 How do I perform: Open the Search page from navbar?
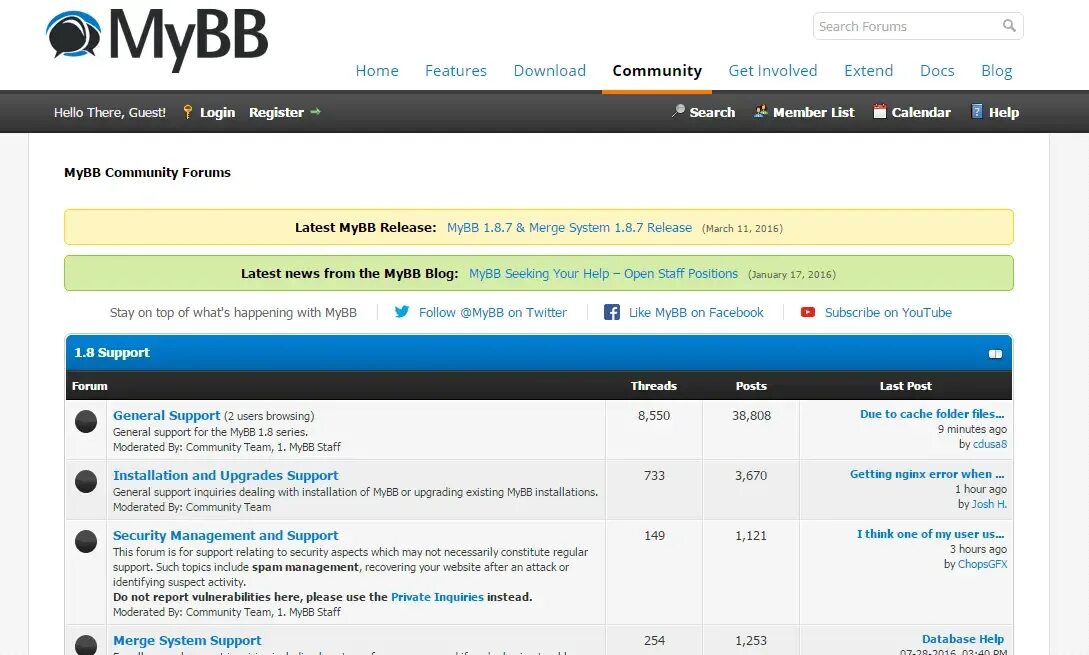(x=712, y=112)
